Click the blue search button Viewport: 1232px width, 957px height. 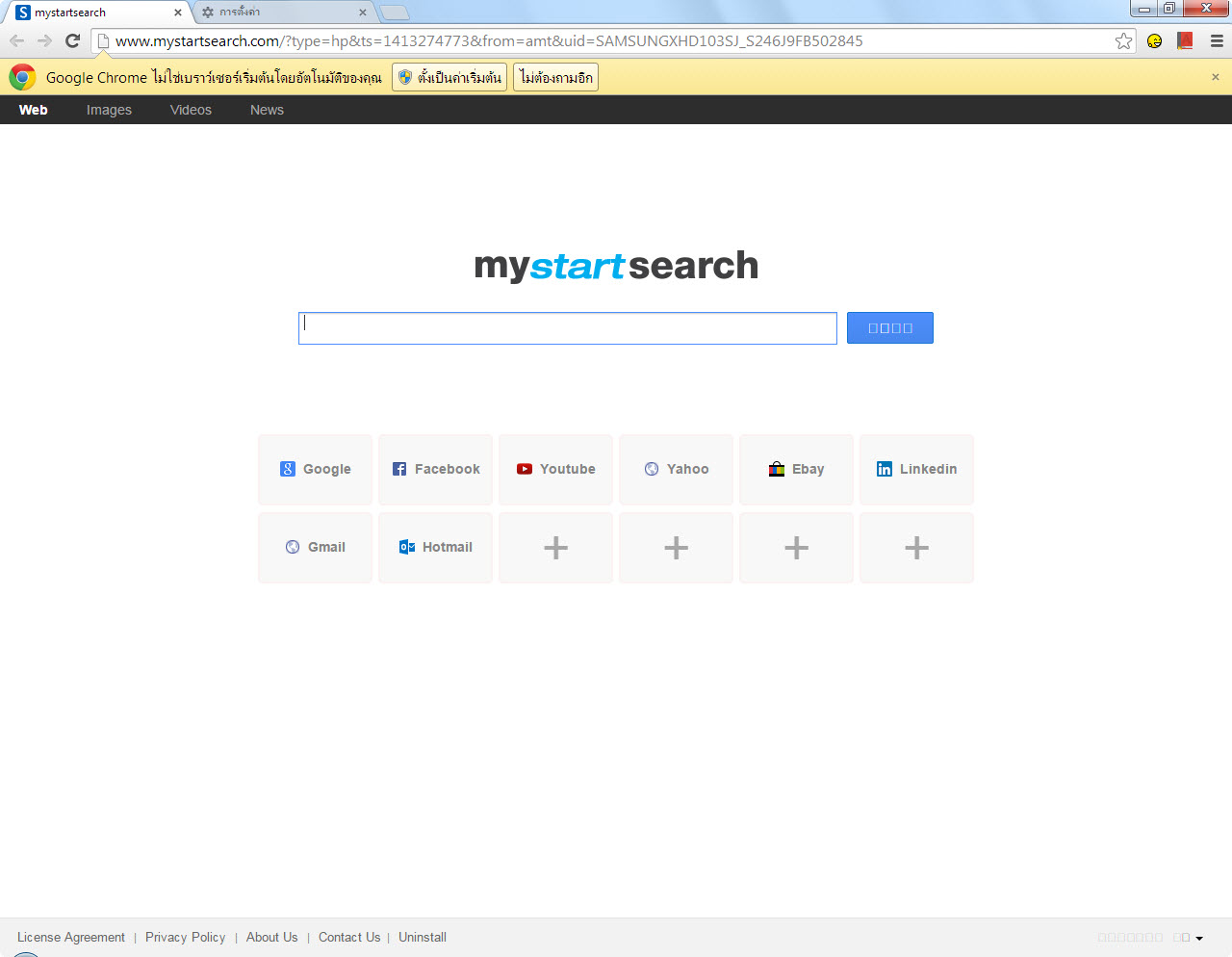[x=890, y=328]
